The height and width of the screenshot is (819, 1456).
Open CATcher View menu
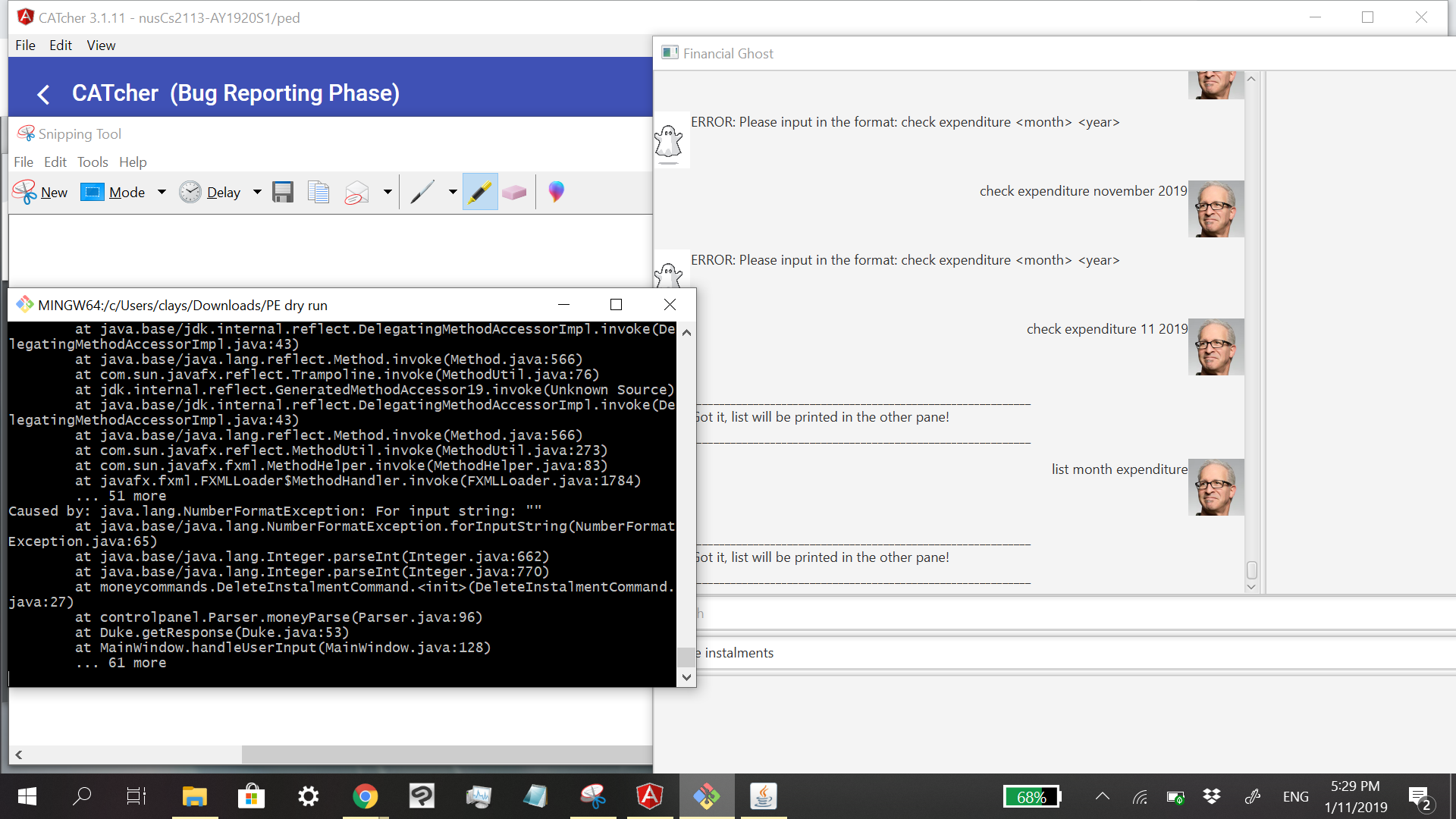tap(101, 45)
